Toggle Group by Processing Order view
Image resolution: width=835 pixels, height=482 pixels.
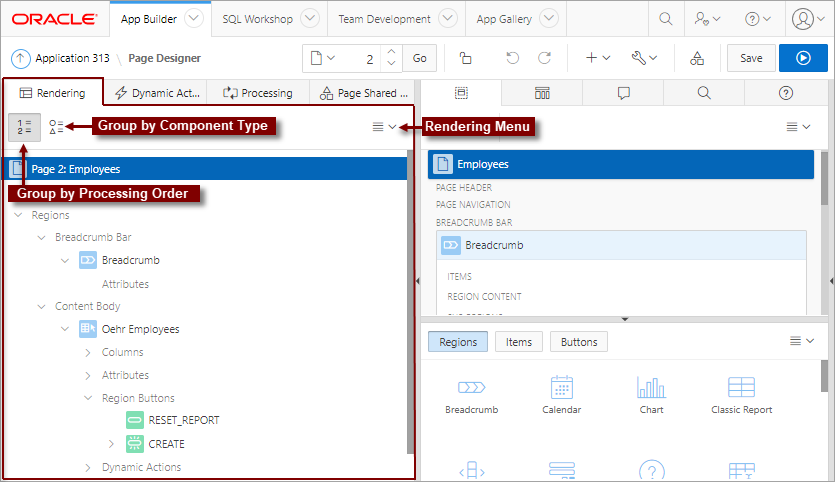[x=24, y=127]
